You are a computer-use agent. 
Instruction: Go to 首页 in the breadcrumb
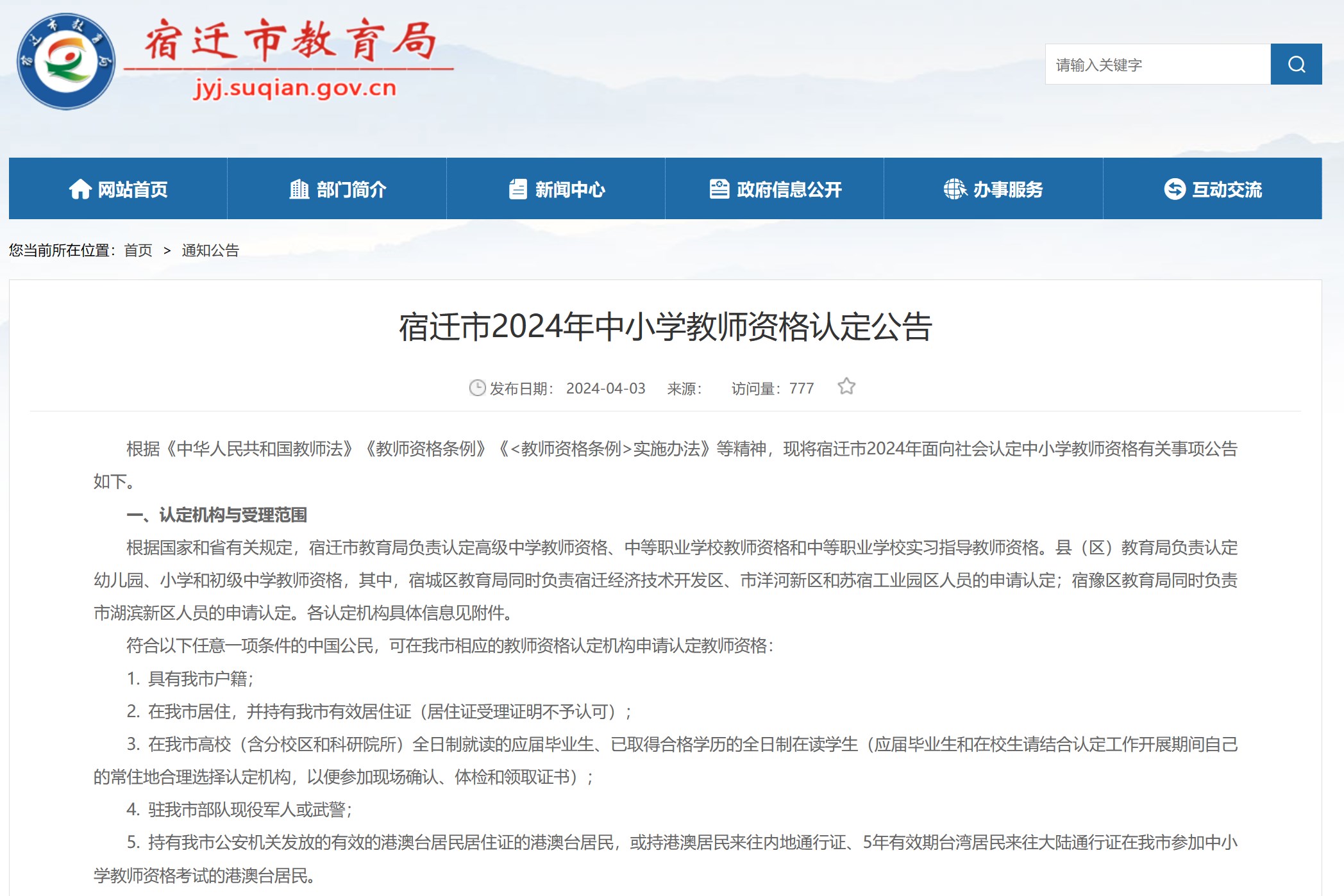(x=139, y=250)
